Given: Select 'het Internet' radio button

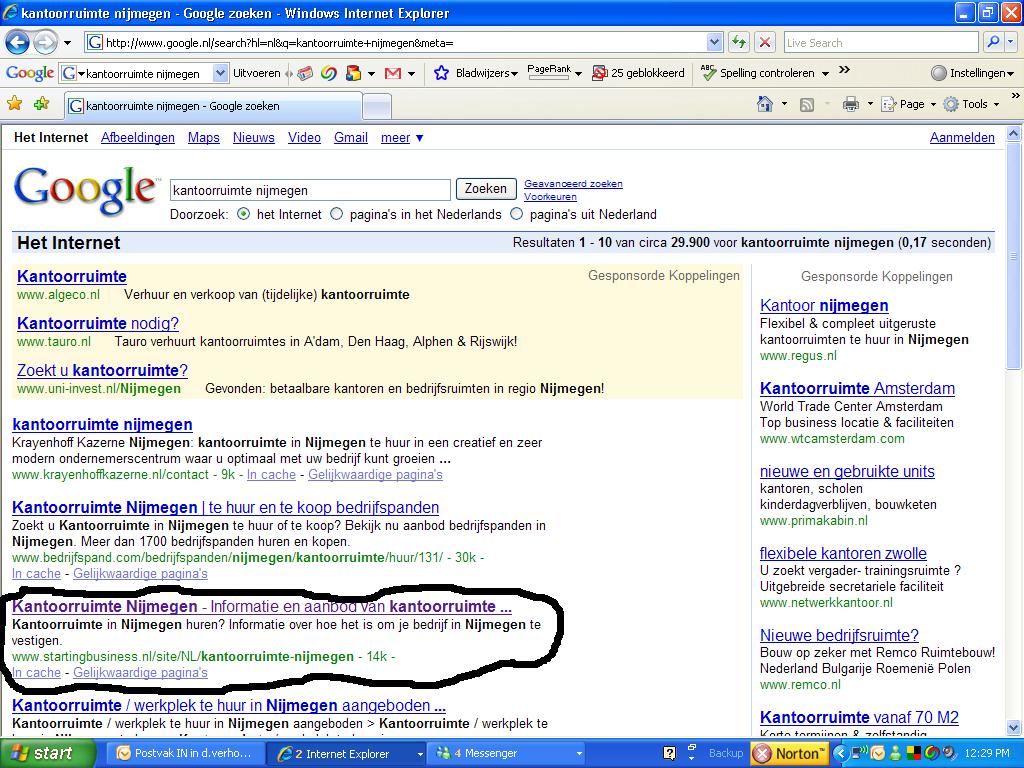Looking at the screenshot, I should tap(244, 214).
